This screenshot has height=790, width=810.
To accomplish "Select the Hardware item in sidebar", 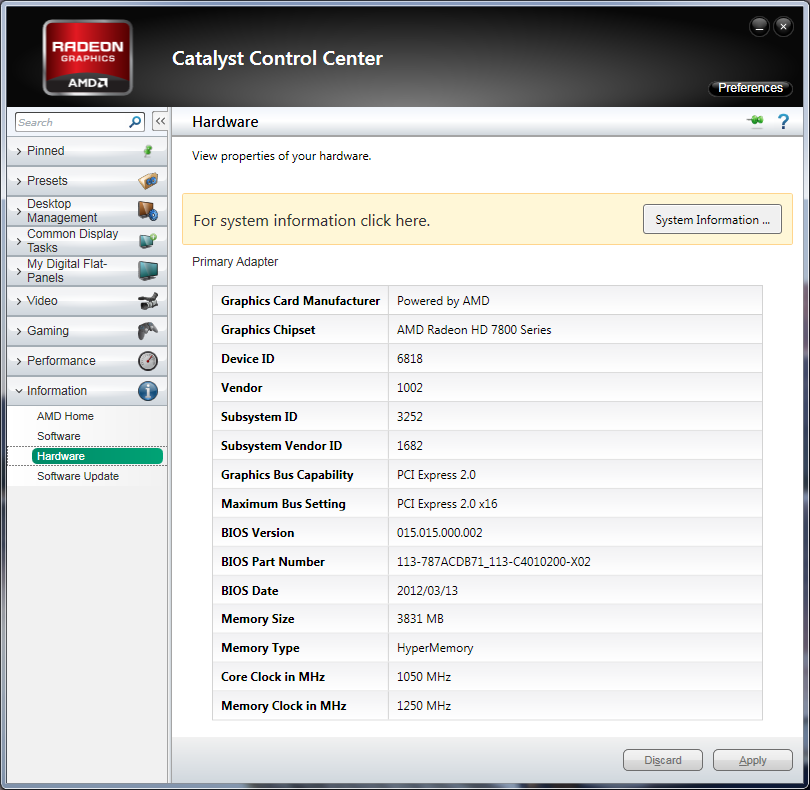I will (97, 456).
